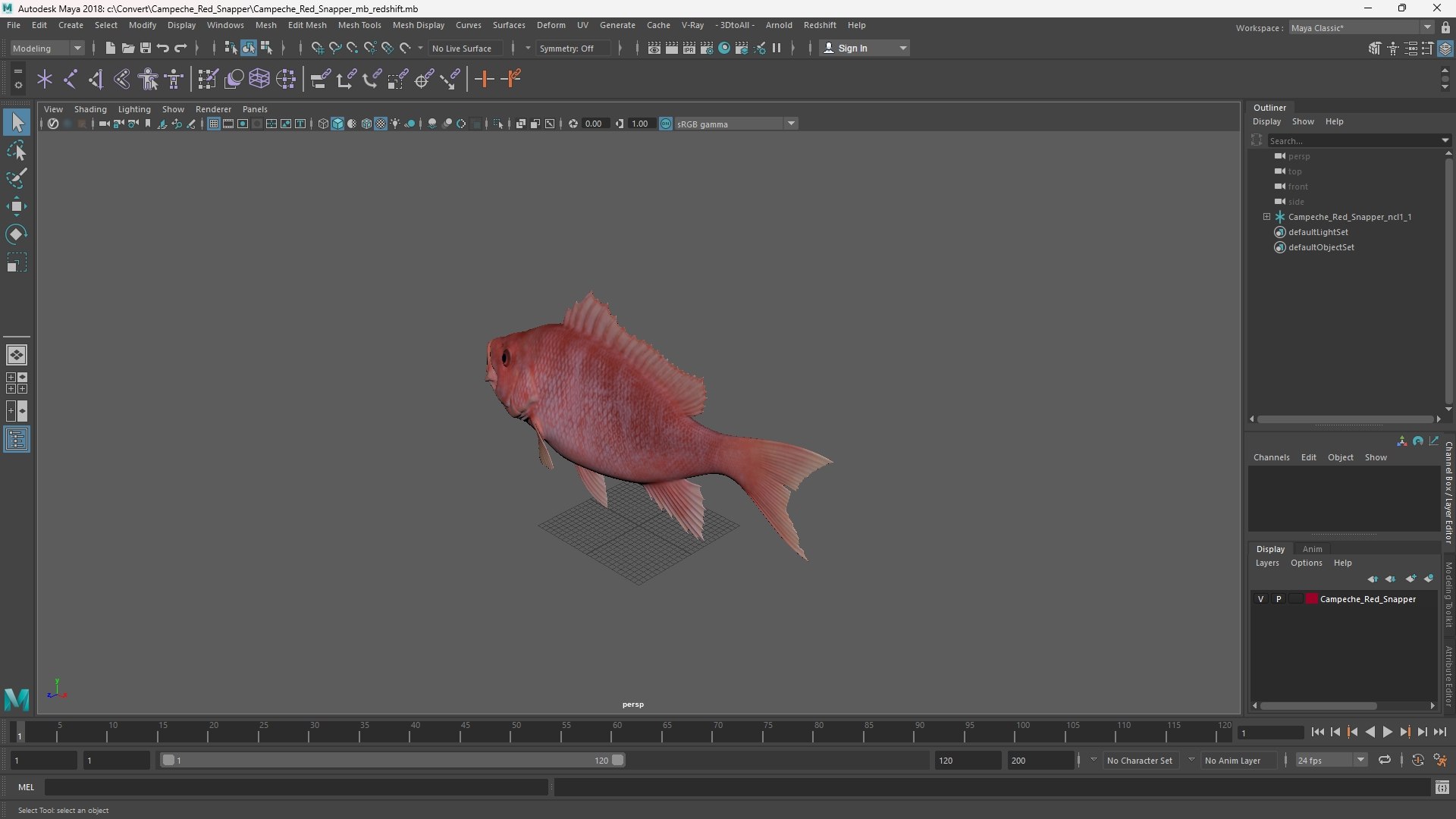Switch to four-view pane layout

17,383
